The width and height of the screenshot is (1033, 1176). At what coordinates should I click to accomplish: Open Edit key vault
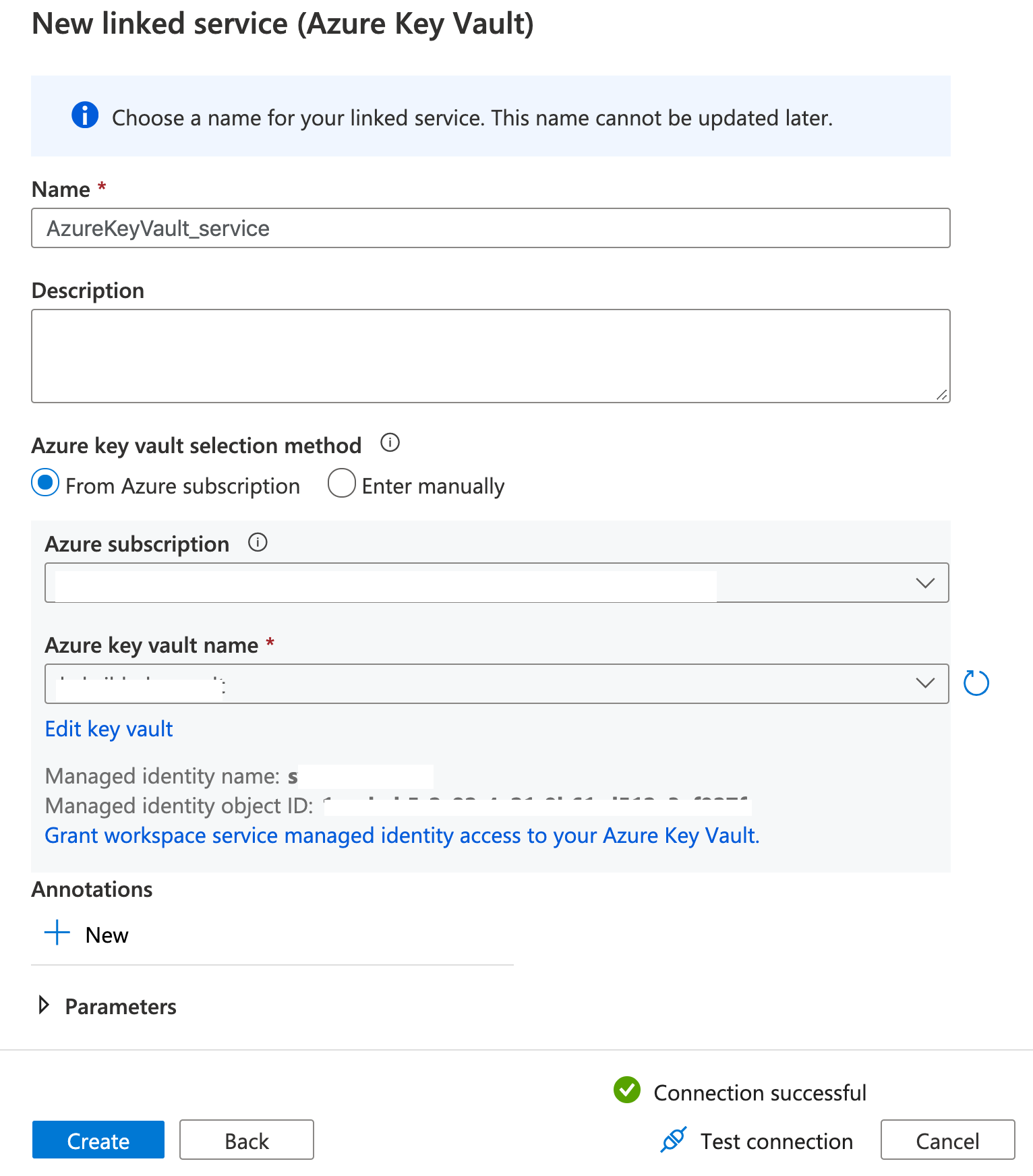pos(108,728)
